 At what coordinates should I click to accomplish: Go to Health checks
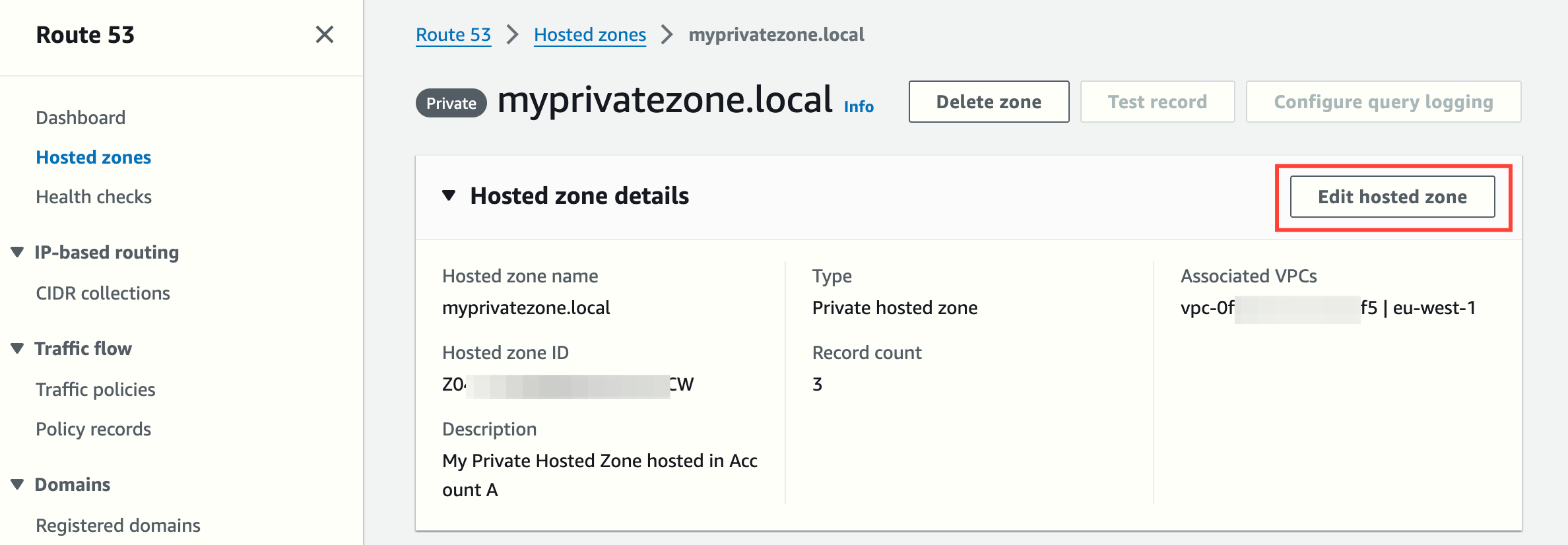click(94, 197)
